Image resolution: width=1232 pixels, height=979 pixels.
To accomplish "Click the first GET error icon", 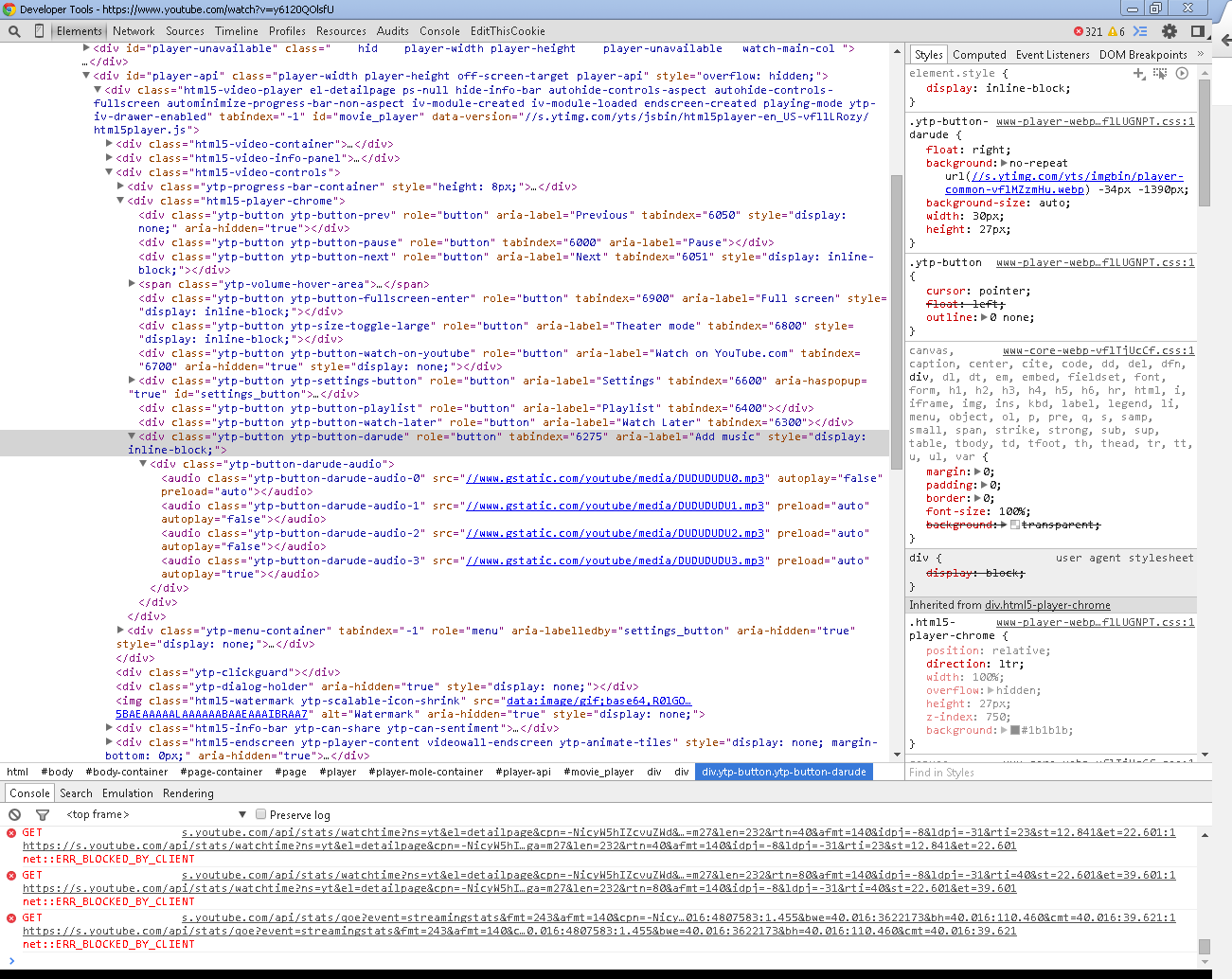I will 11,833.
